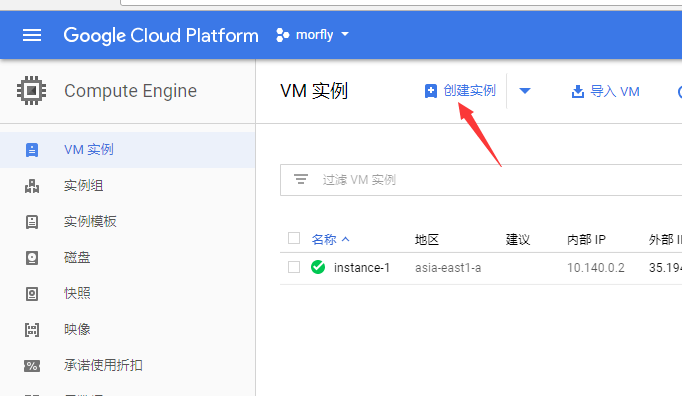The image size is (682, 396).
Task: Expand the dropdown arrow beside 创建实例
Action: tap(525, 91)
